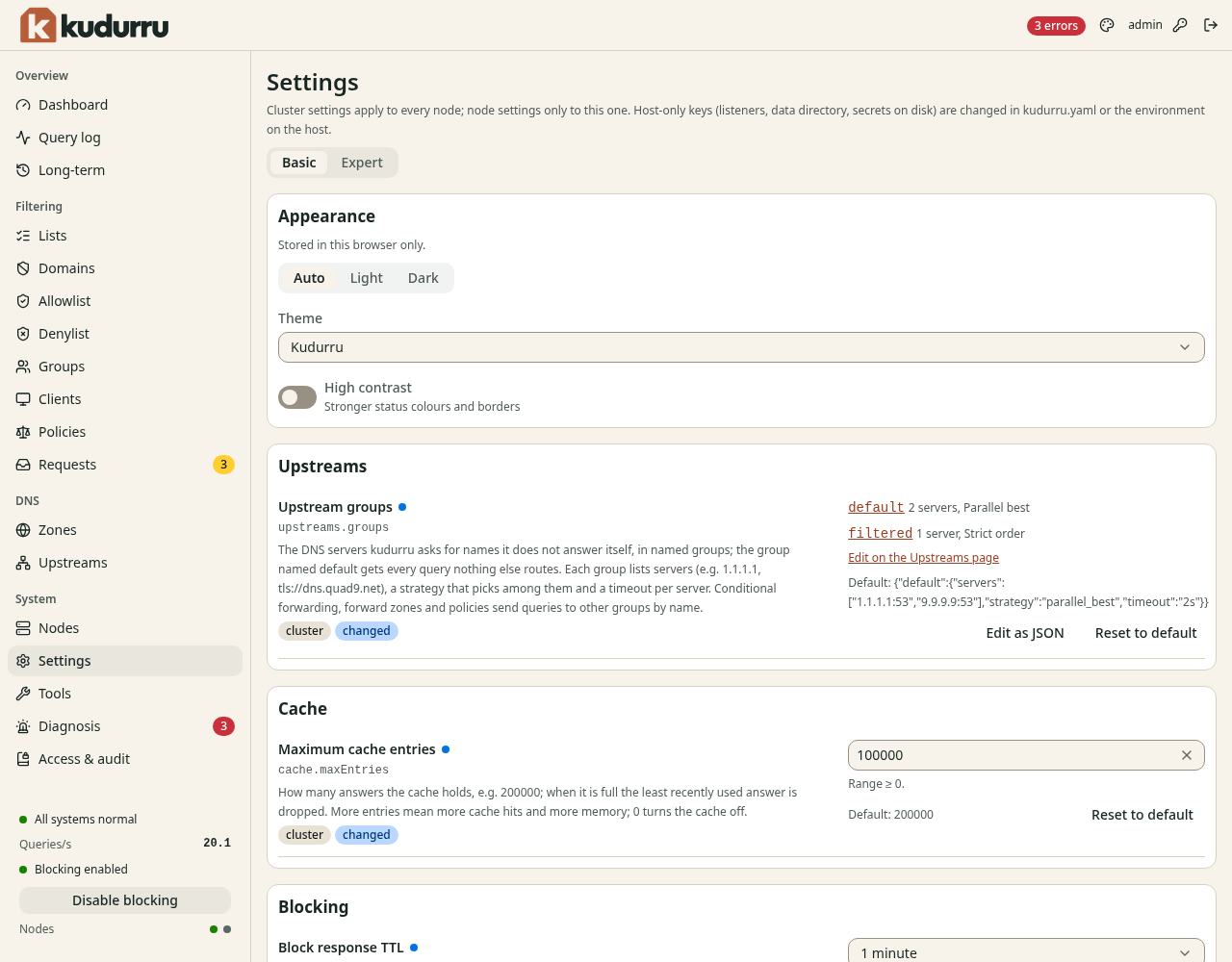Open the Edit on the Upstreams page link
1232x962 pixels.
[x=923, y=558]
